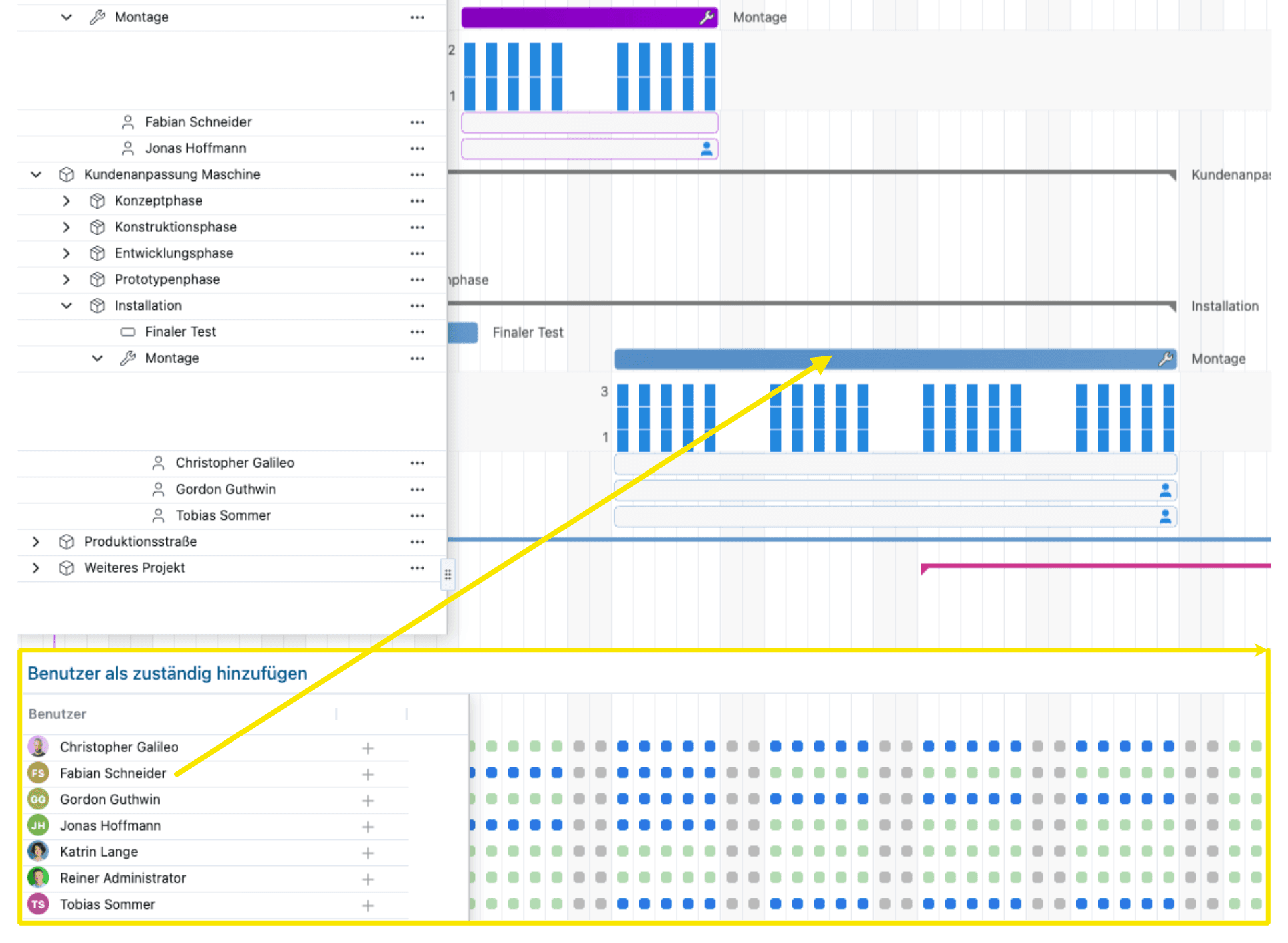The image size is (1288, 943).
Task: Click the package icon next to Entwicklungsphase
Action: pos(98,253)
